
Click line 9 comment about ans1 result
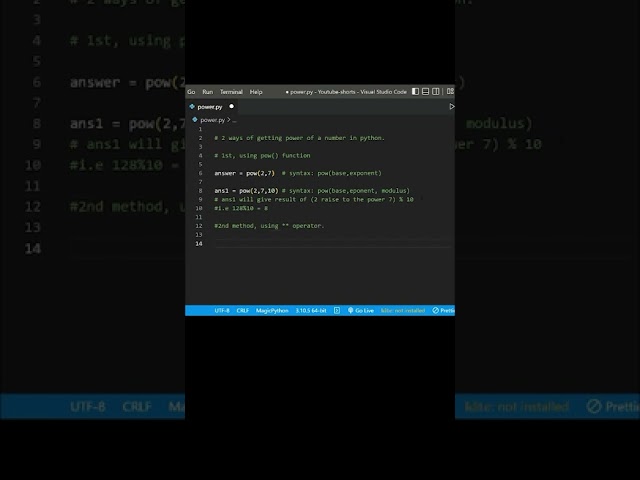[x=313, y=200]
